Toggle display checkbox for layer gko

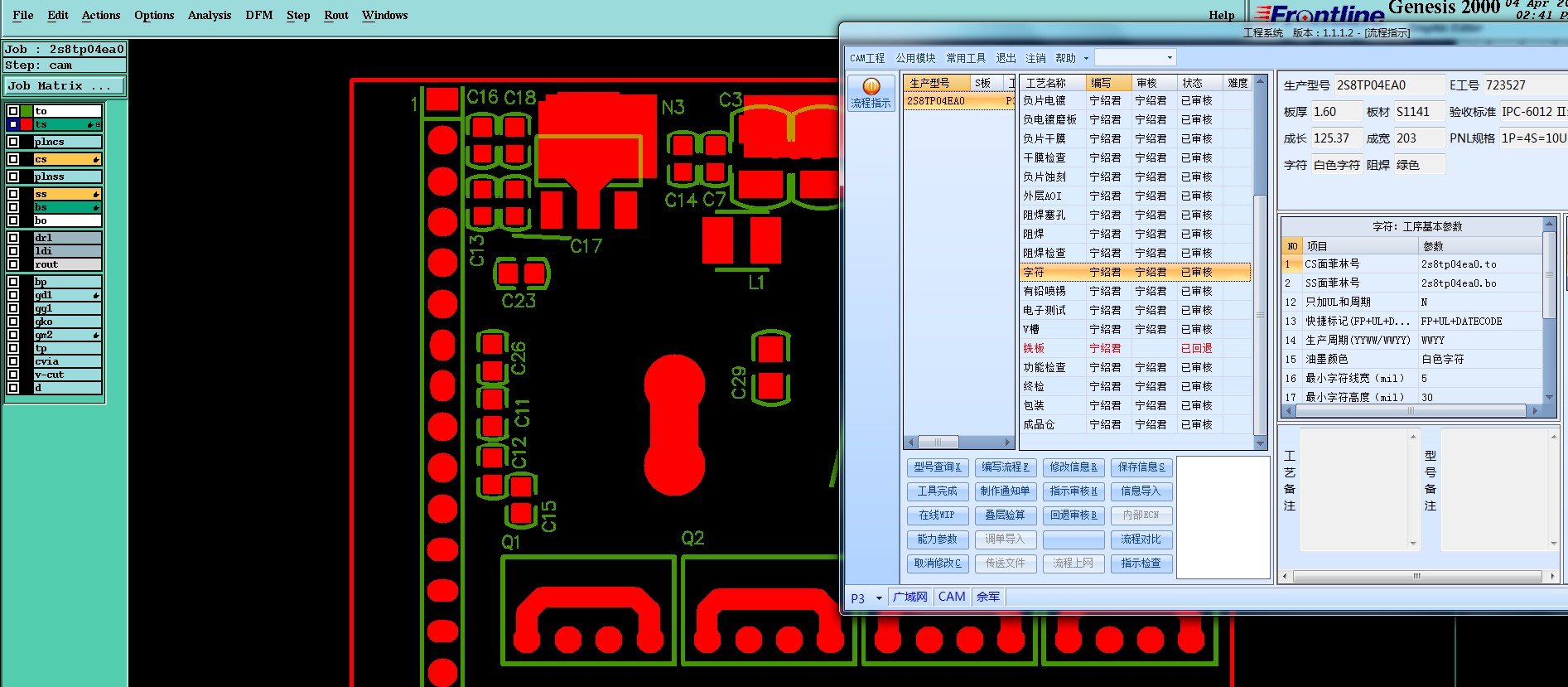click(x=13, y=322)
